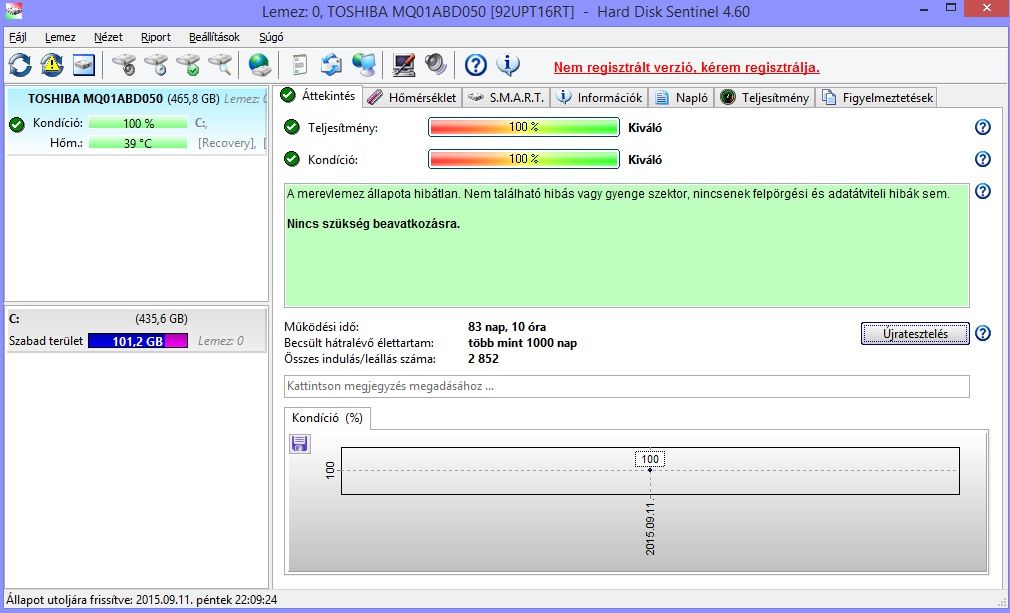Click the Kondíció 100 % gradient bar
Viewport: 1010px width, 613px height.
524,159
